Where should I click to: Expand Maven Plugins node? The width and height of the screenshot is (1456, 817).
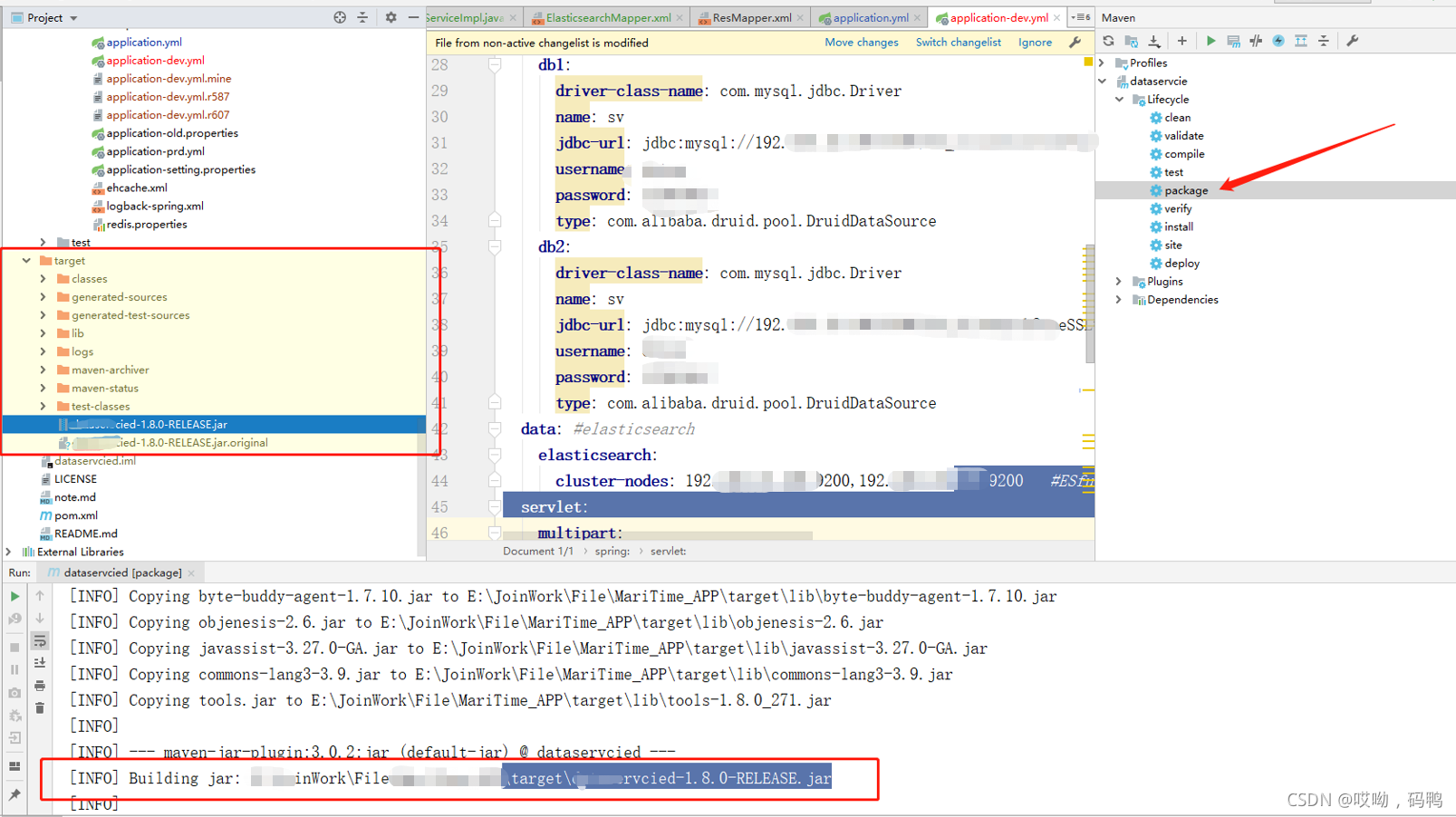pyautogui.click(x=1120, y=282)
